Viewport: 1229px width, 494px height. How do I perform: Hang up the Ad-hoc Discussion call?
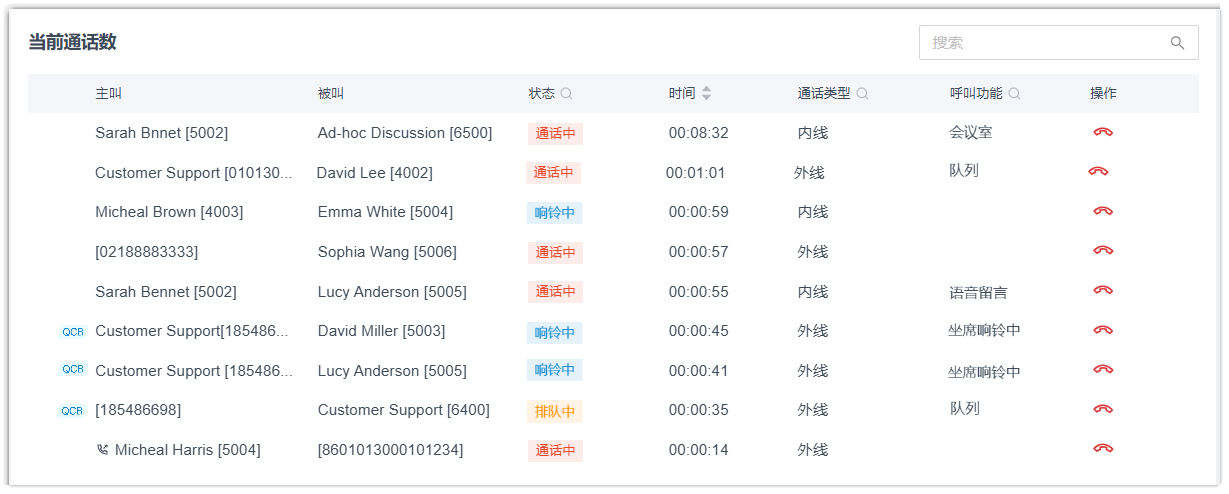coord(1103,132)
